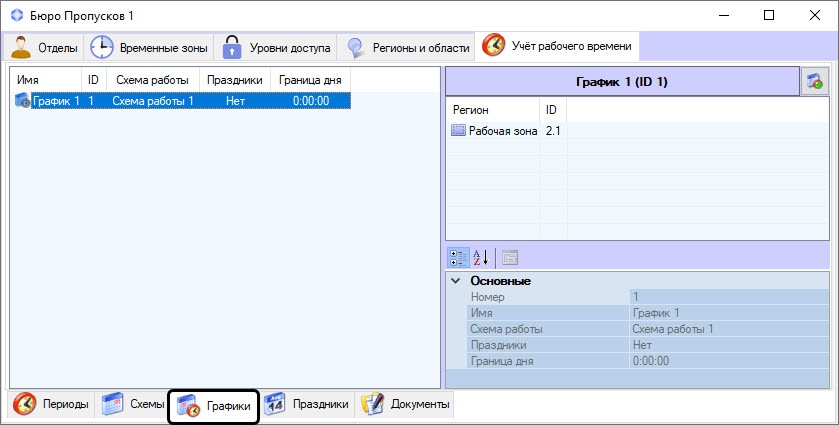
Task: Switch to Схемы bottom tab
Action: [x=134, y=404]
